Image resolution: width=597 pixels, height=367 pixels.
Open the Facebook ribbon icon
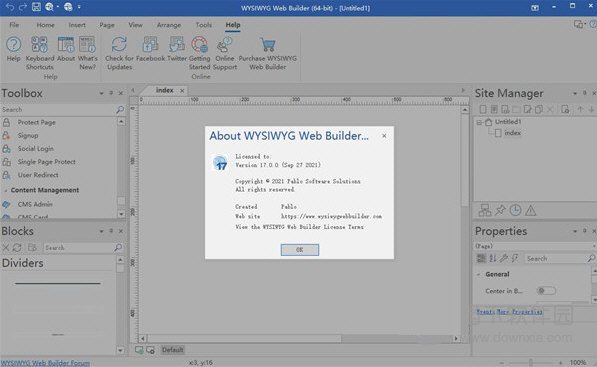150,49
